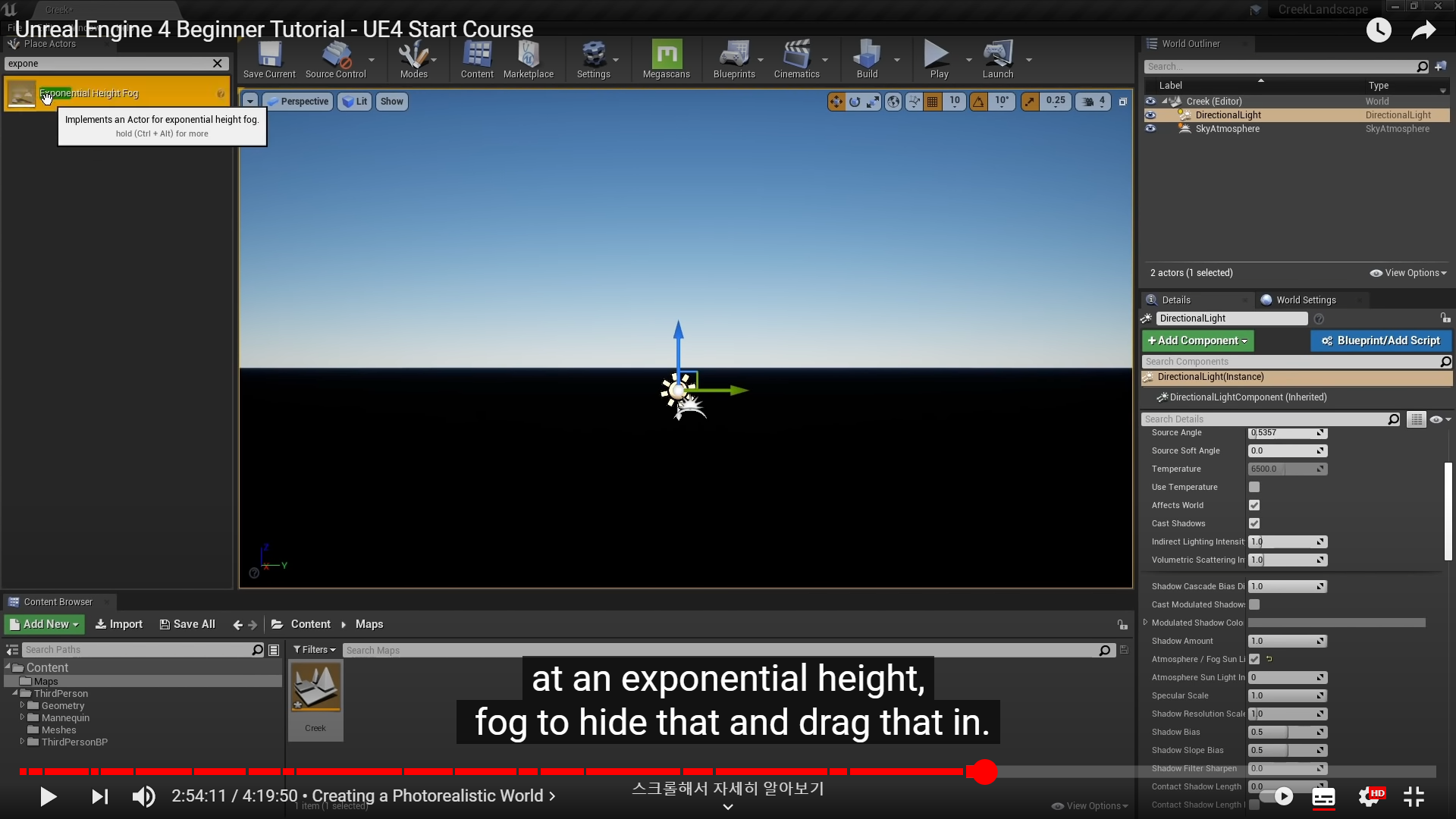Uncheck the Cast Shadows checkbox
Viewport: 1456px width, 819px height.
(x=1254, y=523)
